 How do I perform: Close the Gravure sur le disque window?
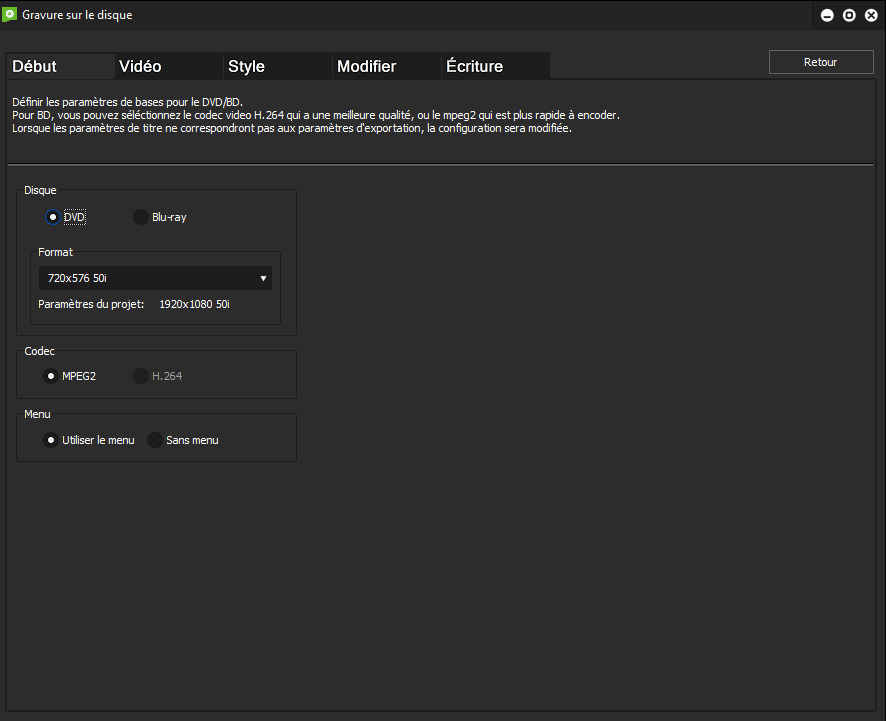(x=870, y=15)
